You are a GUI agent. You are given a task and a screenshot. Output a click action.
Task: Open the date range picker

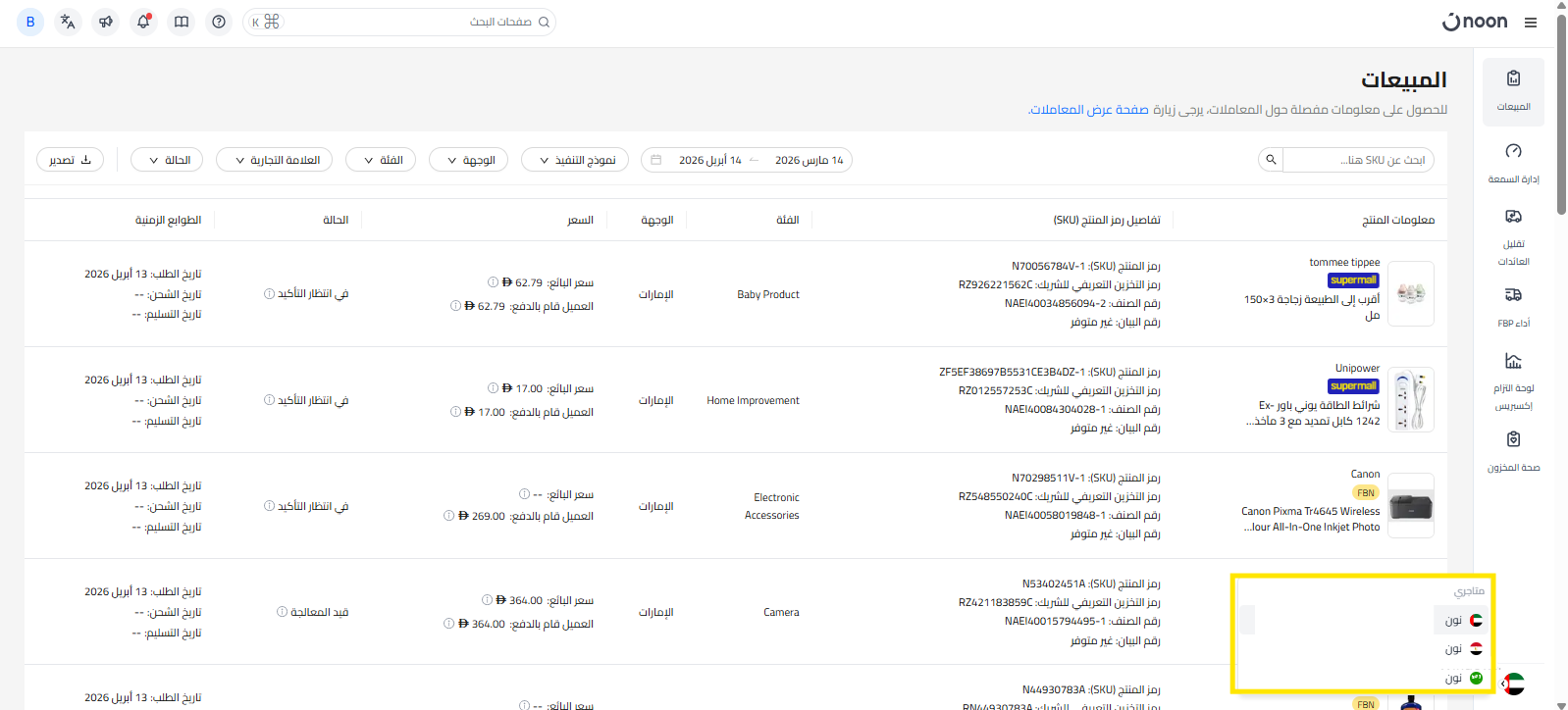pos(747,160)
